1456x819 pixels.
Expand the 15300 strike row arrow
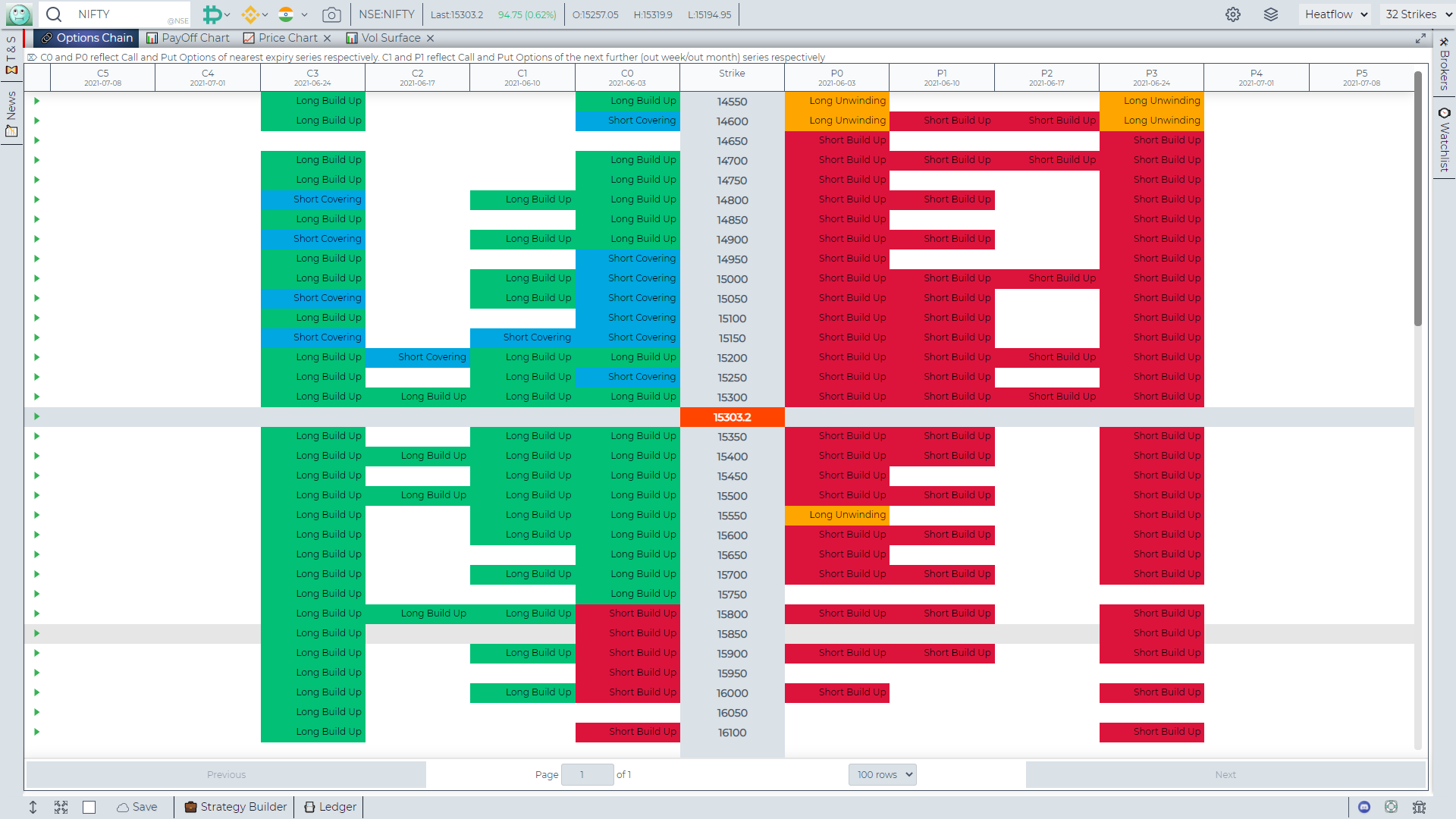click(36, 397)
